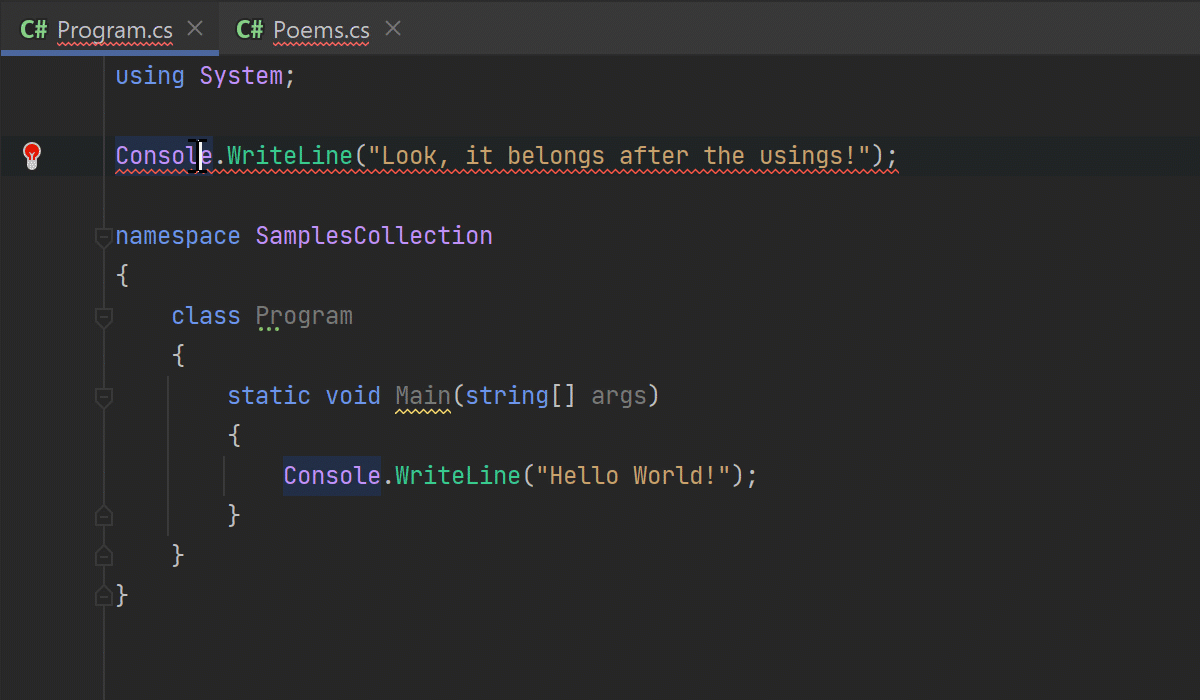Click fold end marker at class closing brace
The width and height of the screenshot is (1200, 700).
pyautogui.click(x=103, y=555)
